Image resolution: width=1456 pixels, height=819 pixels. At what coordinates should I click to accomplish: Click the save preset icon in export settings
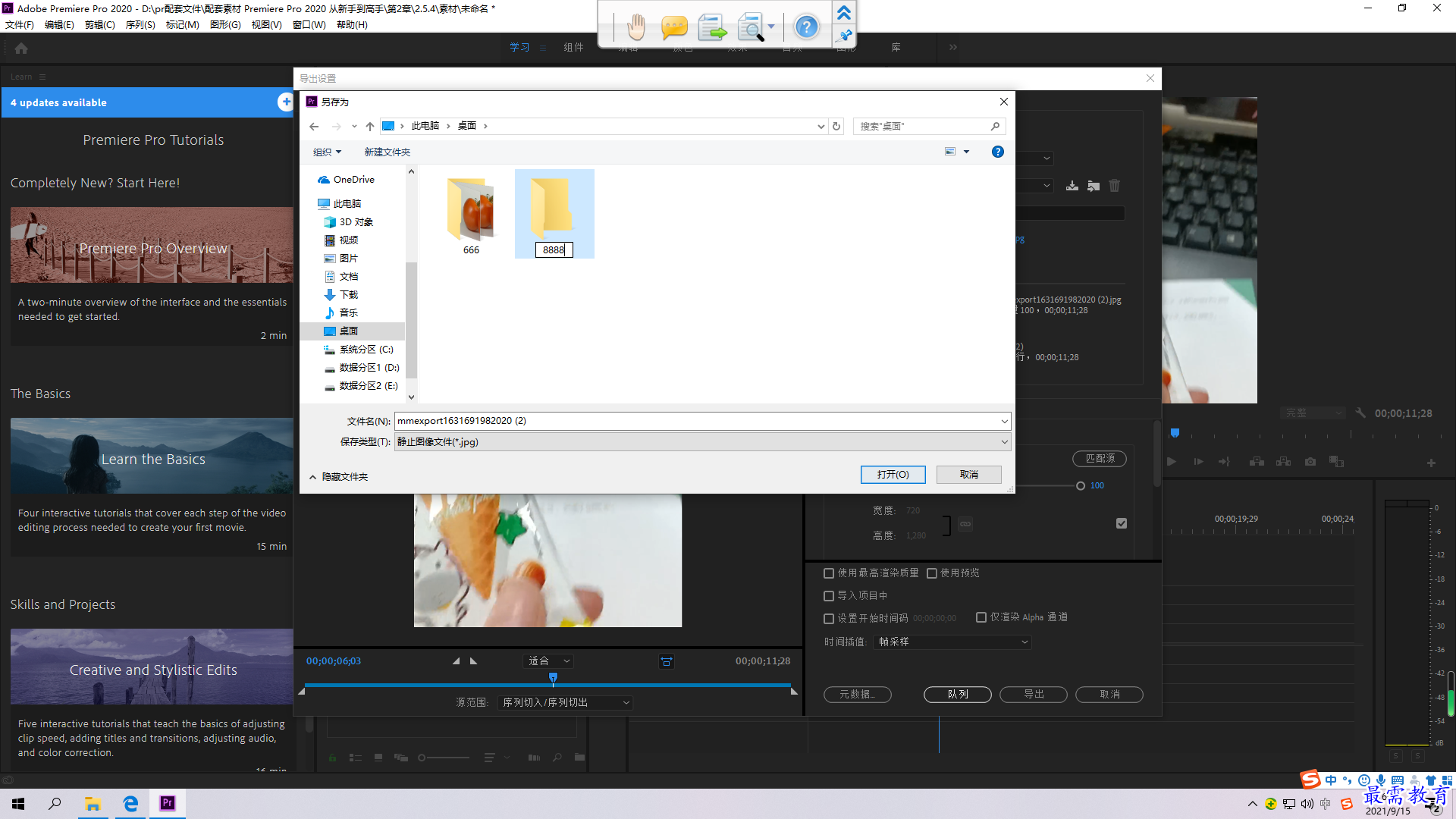(1072, 186)
